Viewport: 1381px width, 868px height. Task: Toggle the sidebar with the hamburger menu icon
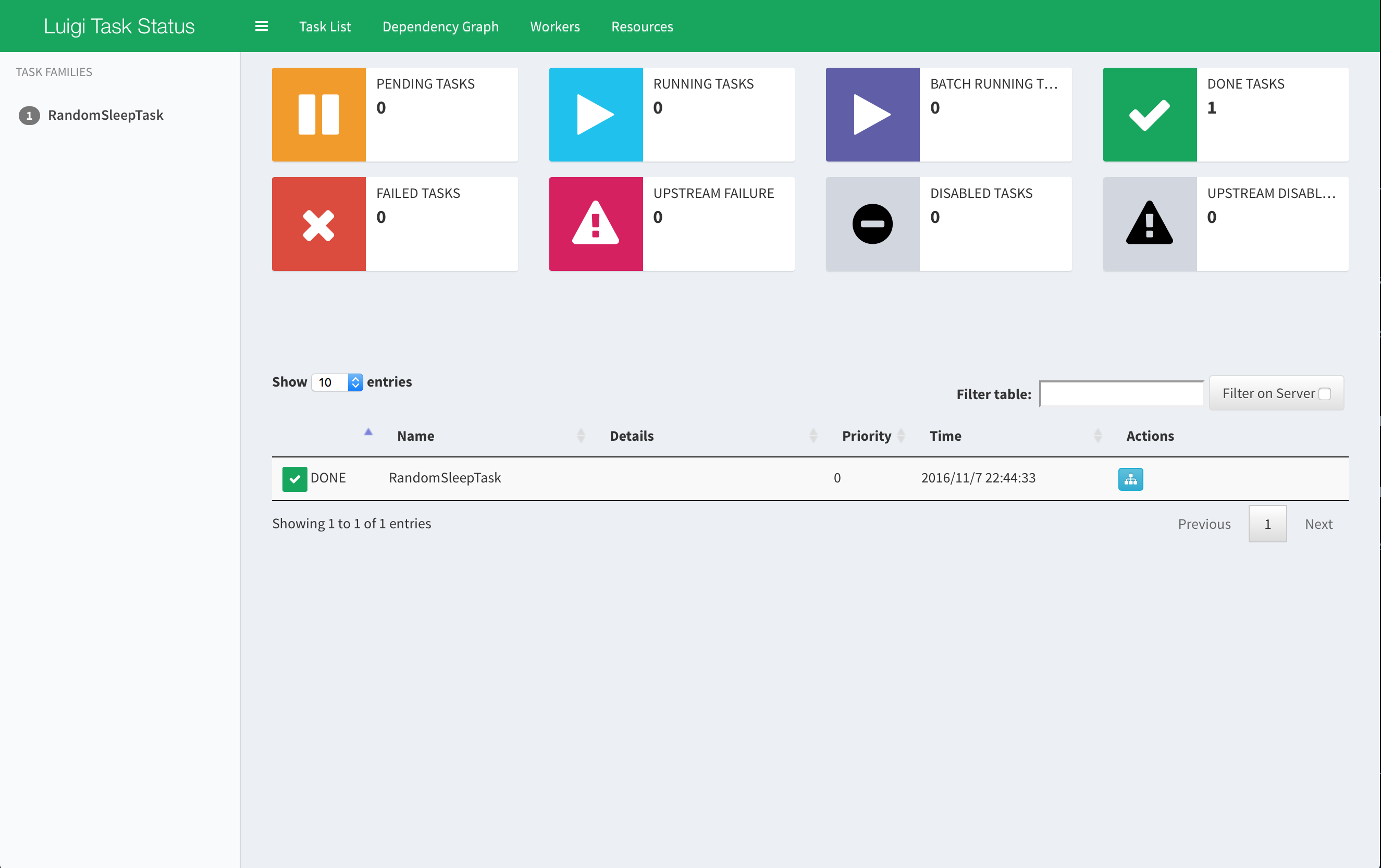click(x=262, y=27)
